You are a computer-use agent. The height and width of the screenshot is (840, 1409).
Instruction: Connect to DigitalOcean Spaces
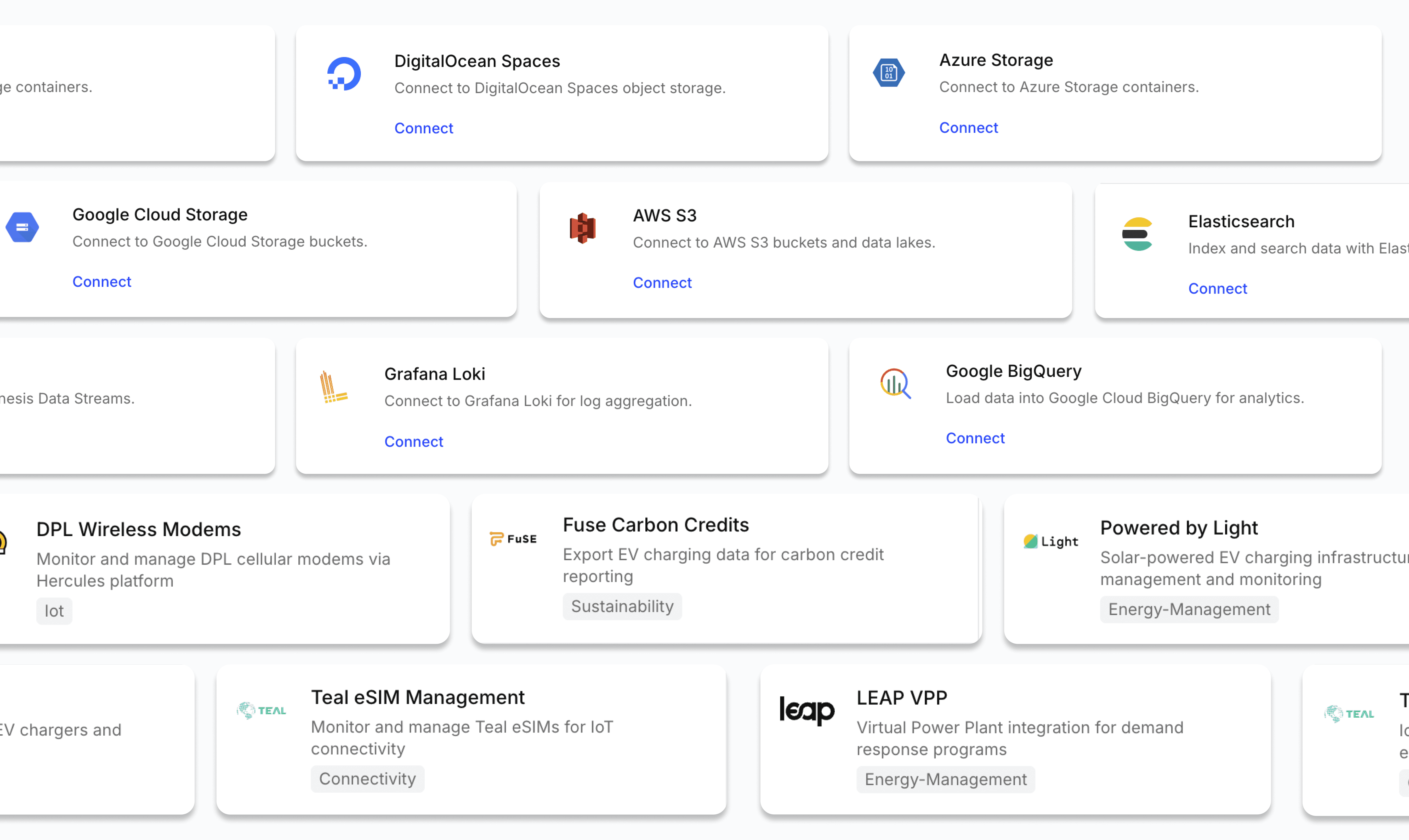(x=423, y=128)
